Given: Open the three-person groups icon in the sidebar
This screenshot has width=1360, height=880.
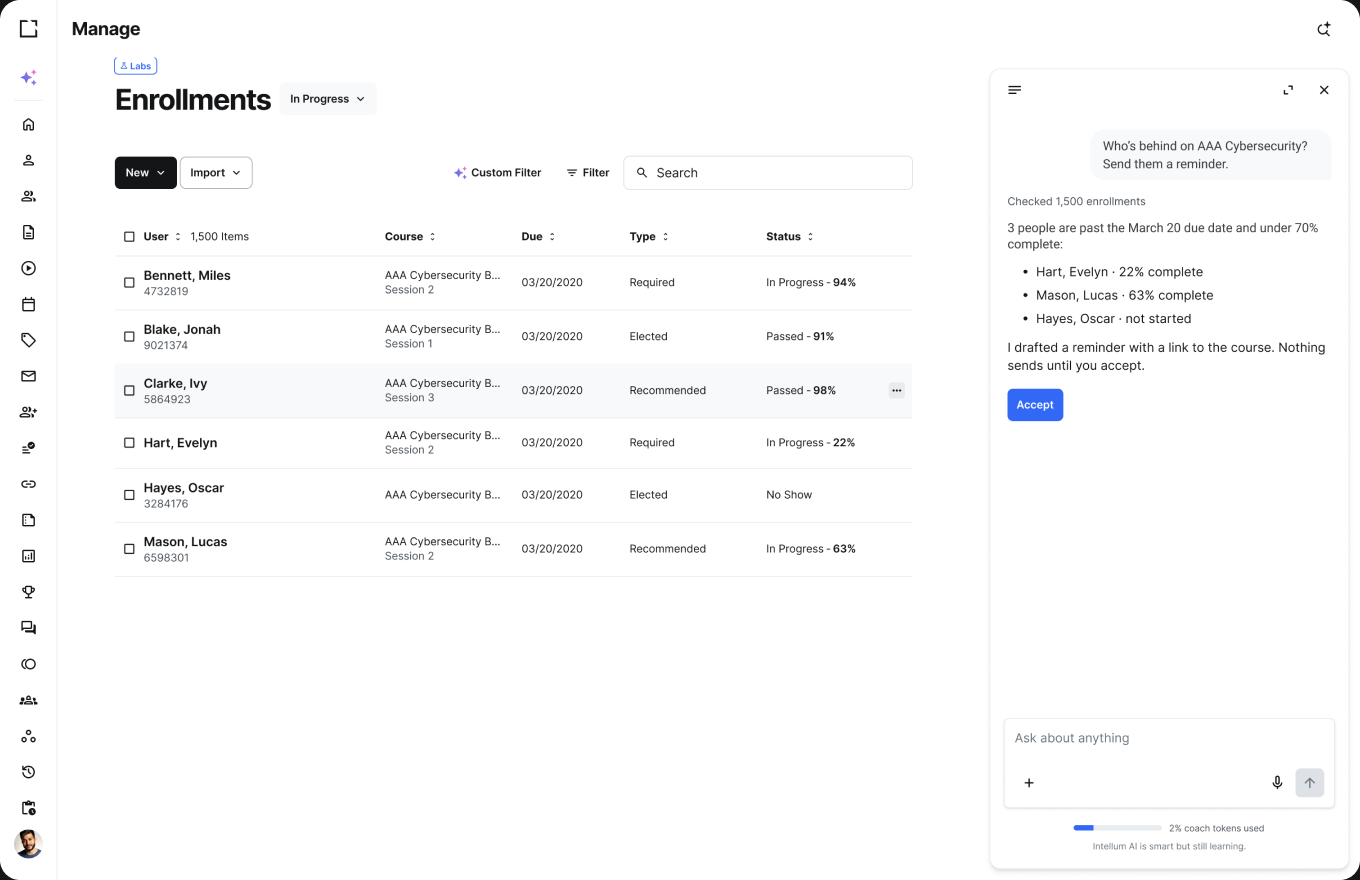Looking at the screenshot, I should [x=28, y=700].
